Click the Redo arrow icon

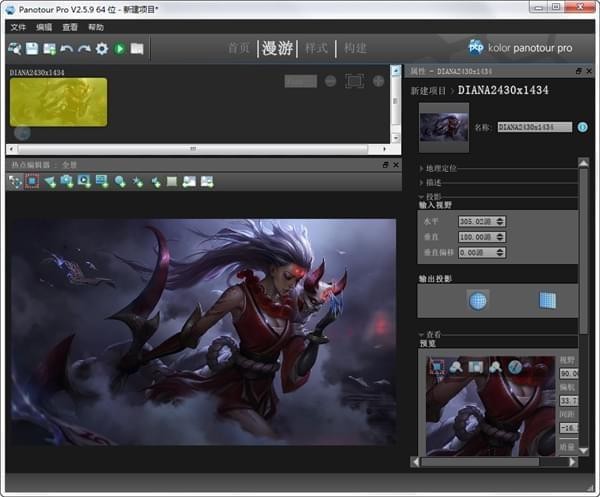84,48
